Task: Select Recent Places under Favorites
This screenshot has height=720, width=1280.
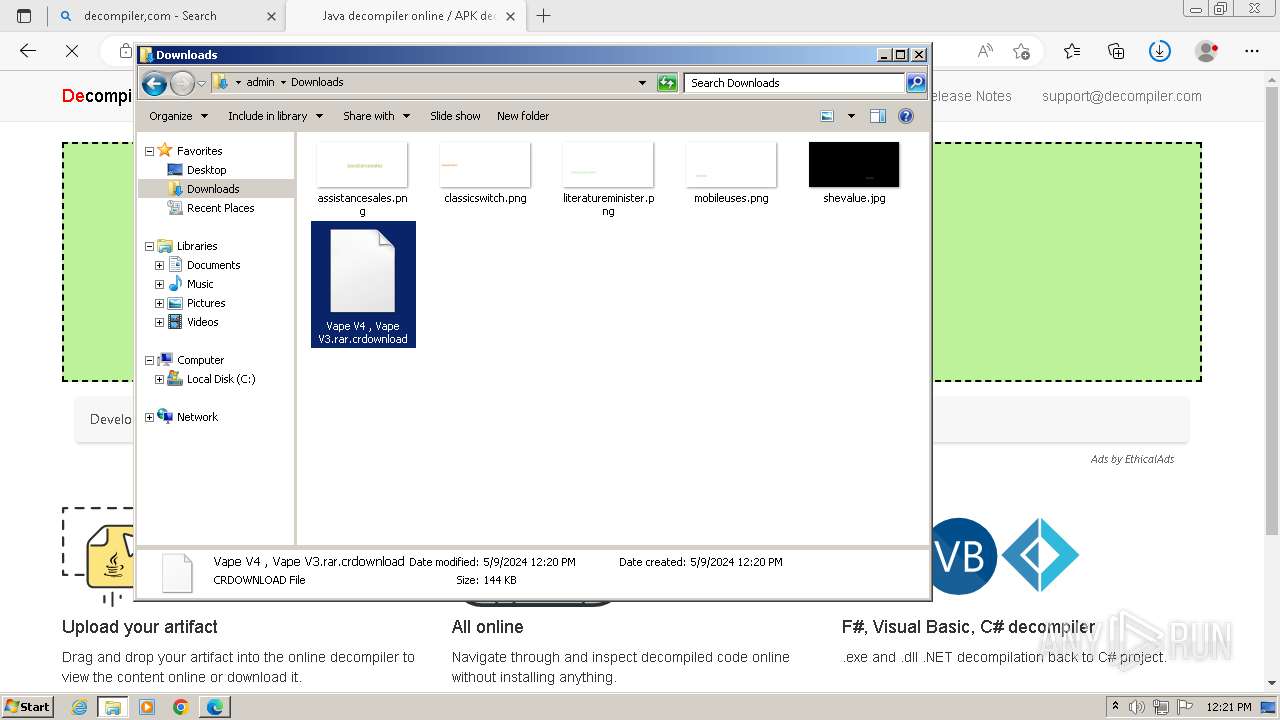Action: pyautogui.click(x=220, y=208)
